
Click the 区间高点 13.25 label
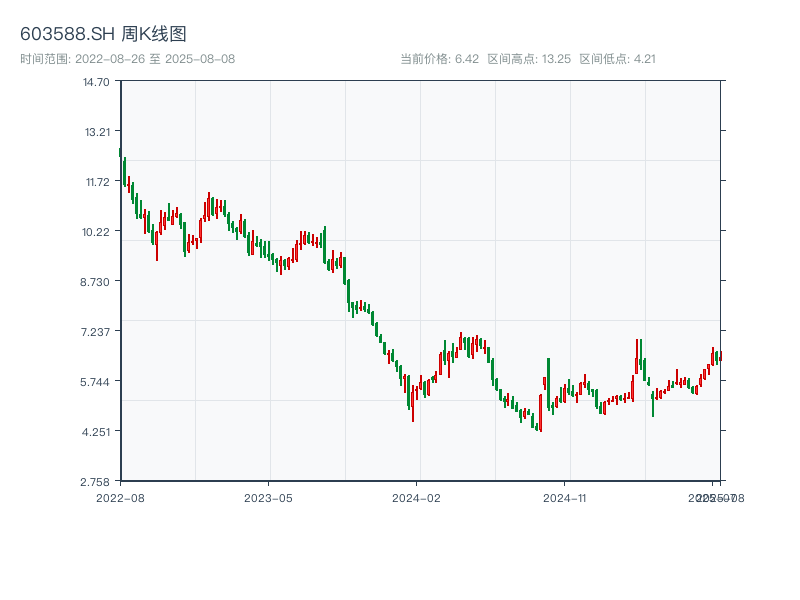coord(529,59)
